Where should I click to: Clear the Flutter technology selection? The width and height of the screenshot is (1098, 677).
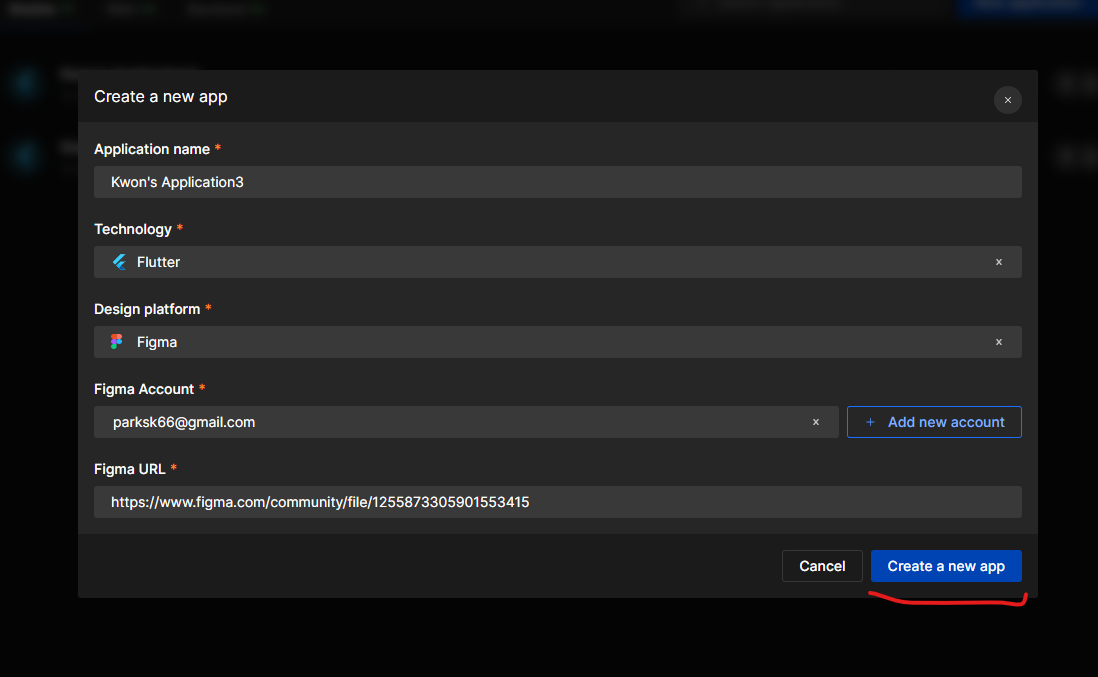pos(999,262)
